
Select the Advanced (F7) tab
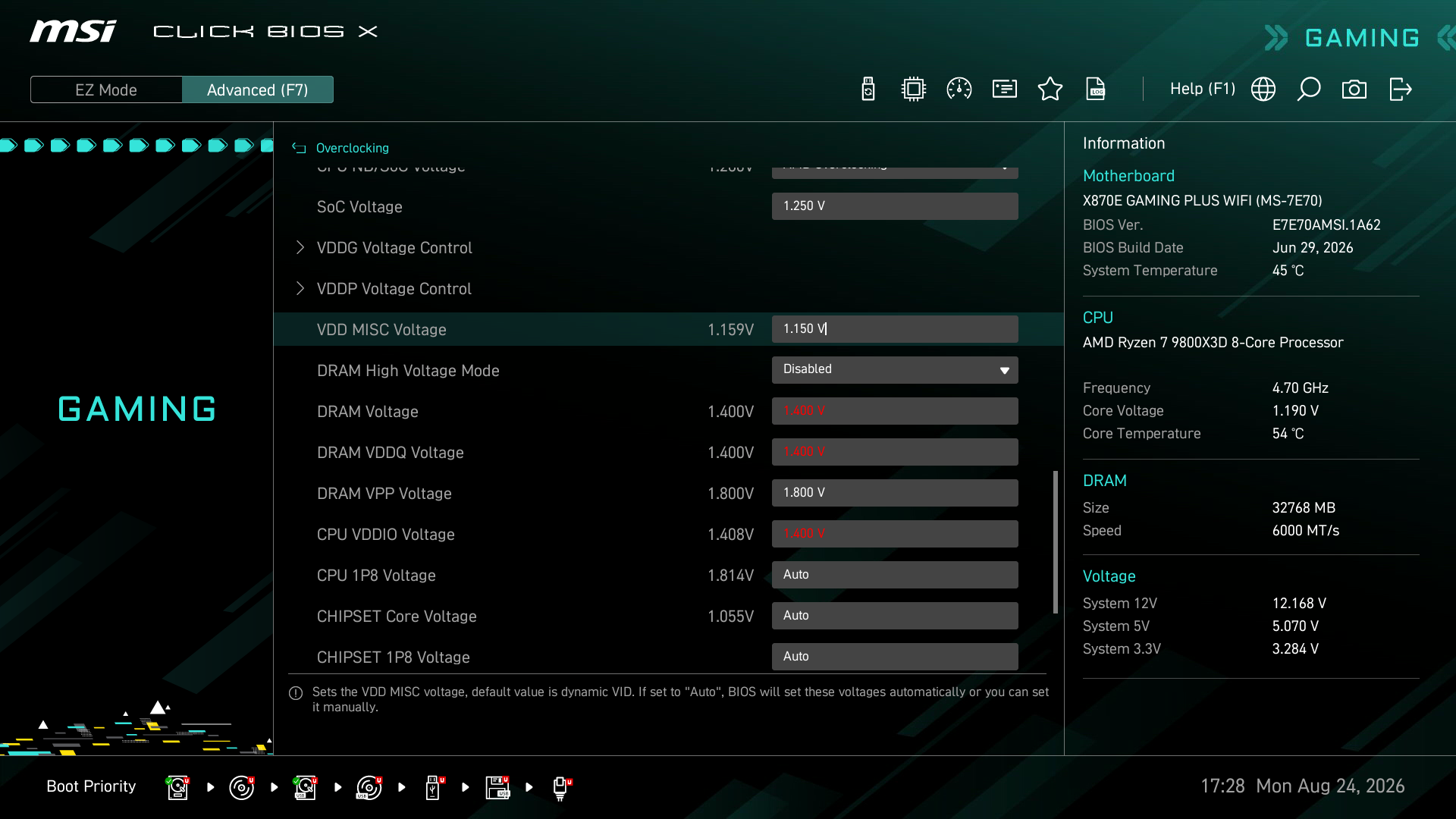pos(258,89)
